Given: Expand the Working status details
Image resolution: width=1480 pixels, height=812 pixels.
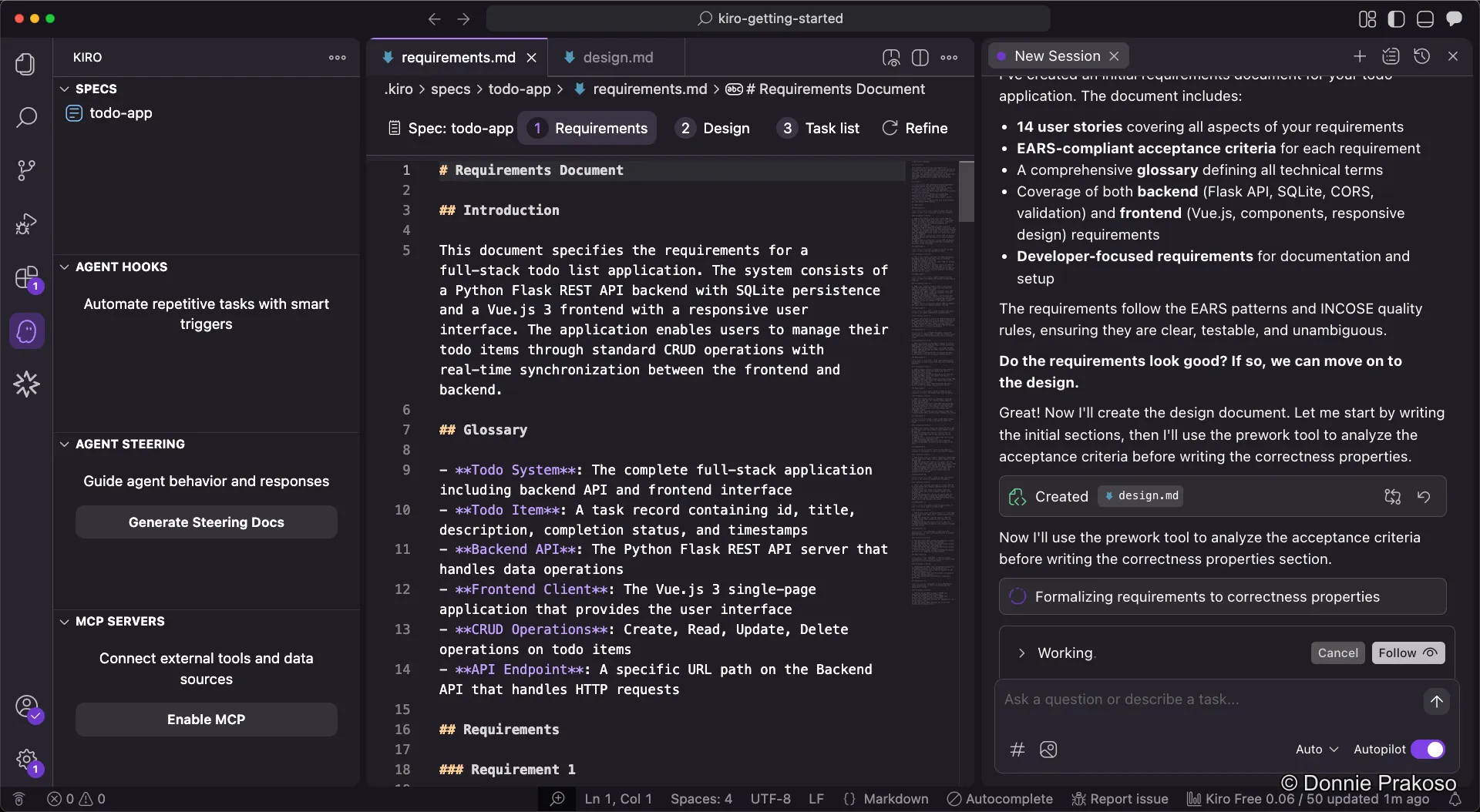Looking at the screenshot, I should coord(1022,653).
